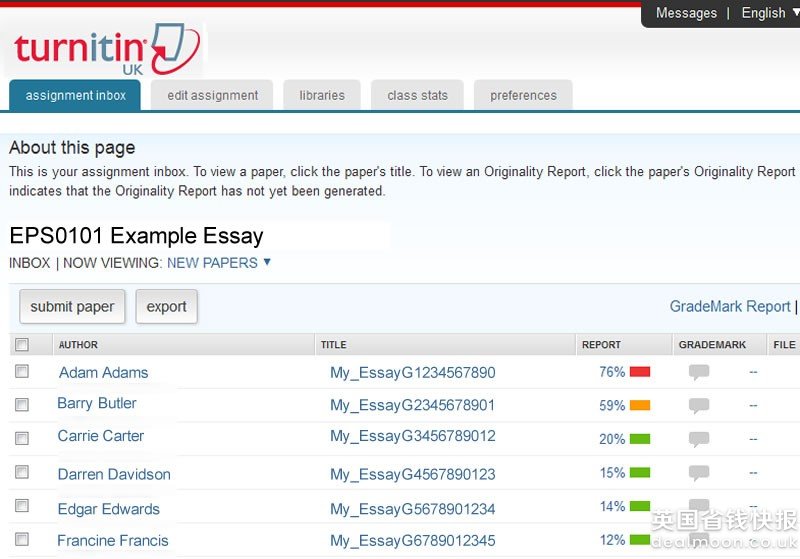Image resolution: width=800 pixels, height=559 pixels.
Task: Click the Turnitin UK logo
Action: pos(107,49)
